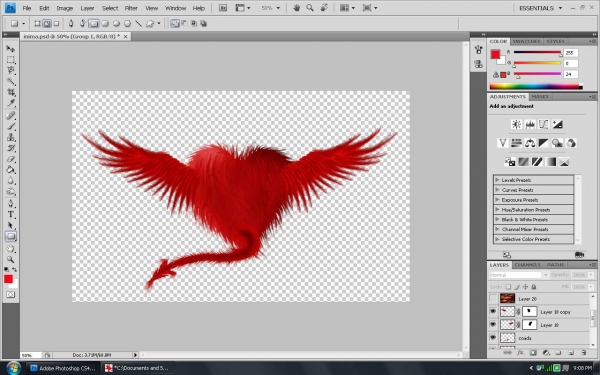Open the layer blend mode dropdown
Image resolution: width=600 pixels, height=375 pixels.
519,275
